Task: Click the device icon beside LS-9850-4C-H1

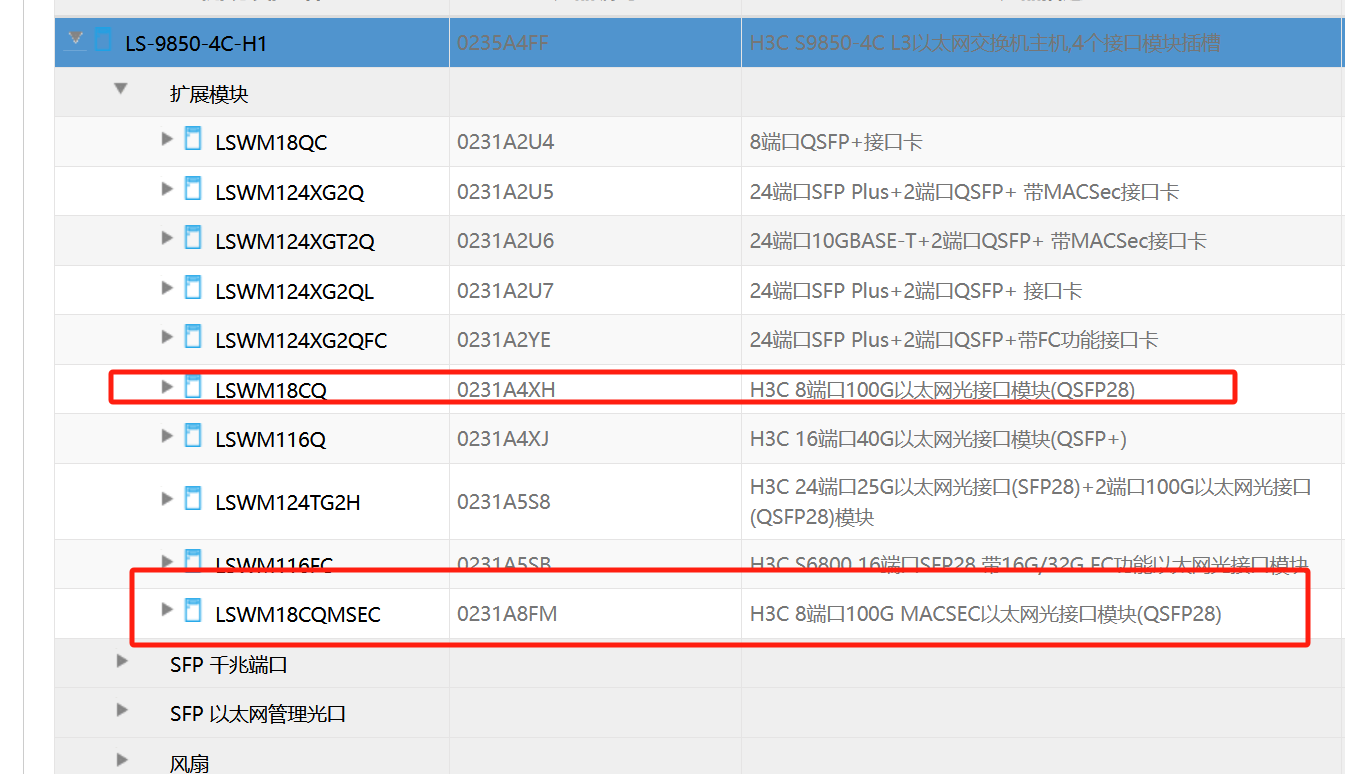Action: (103, 41)
